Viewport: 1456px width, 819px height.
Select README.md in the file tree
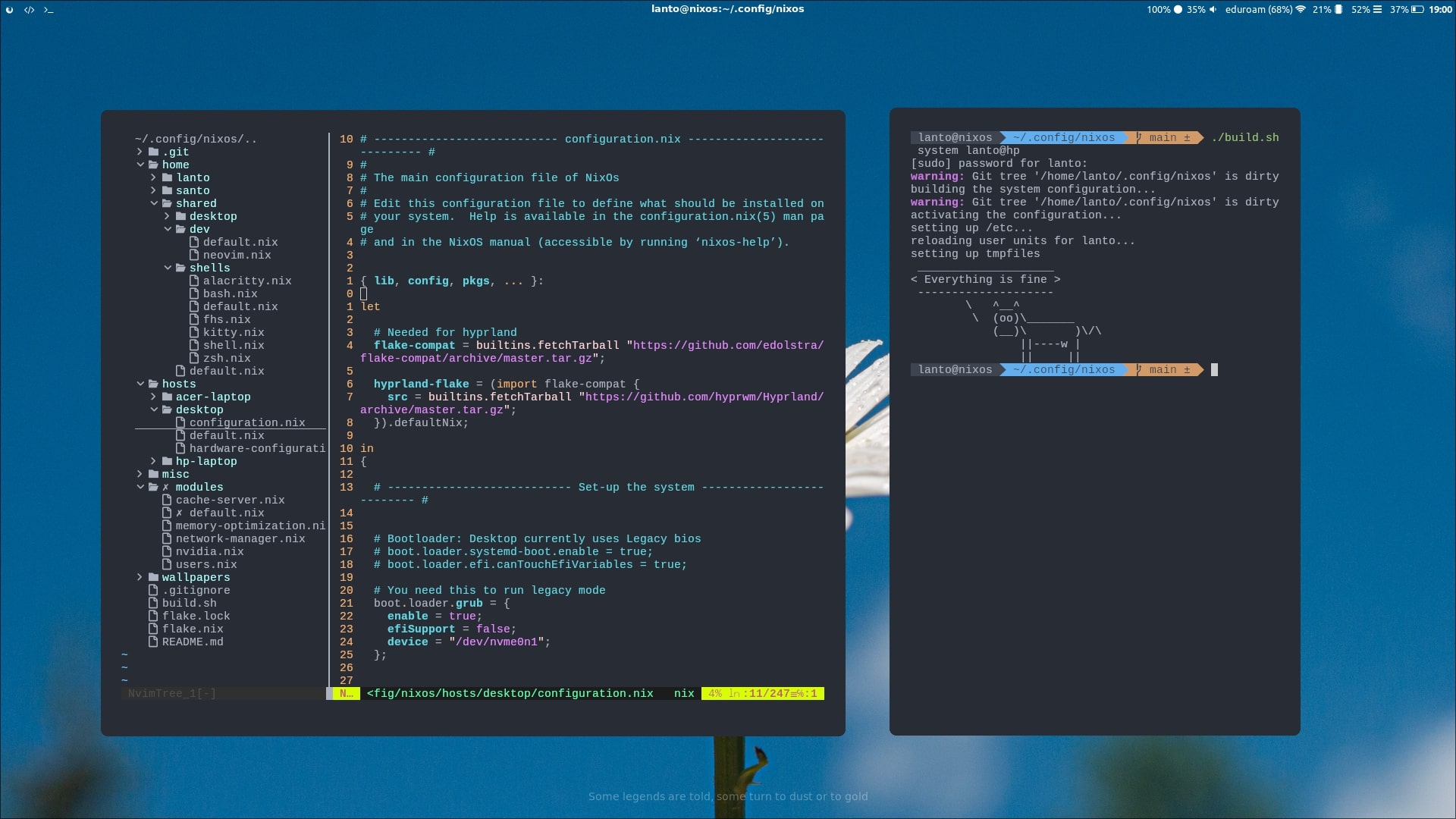[x=193, y=642]
